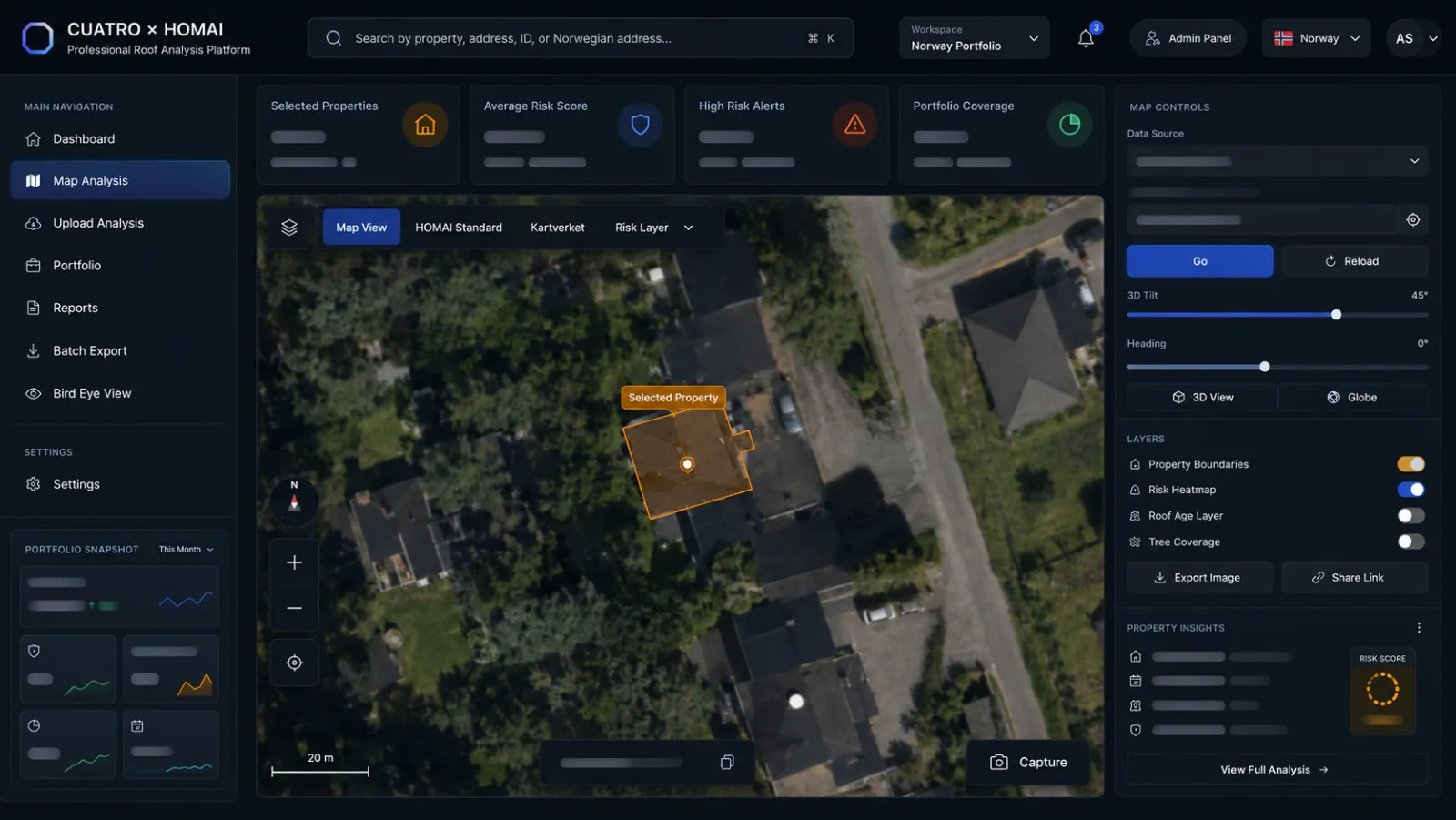Zoom out on the map
The image size is (1456, 820).
294,607
